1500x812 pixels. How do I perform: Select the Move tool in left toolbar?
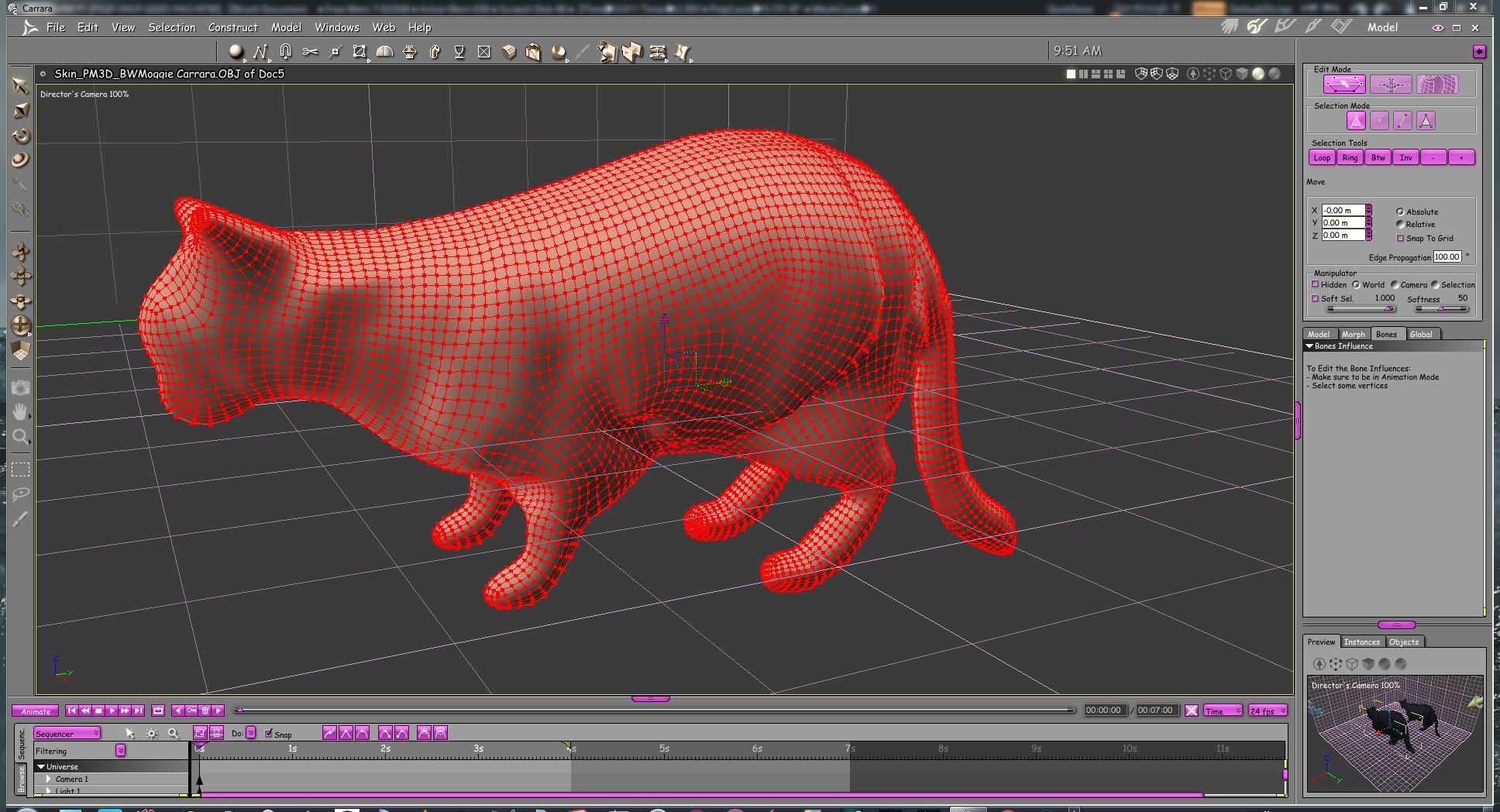(21, 85)
